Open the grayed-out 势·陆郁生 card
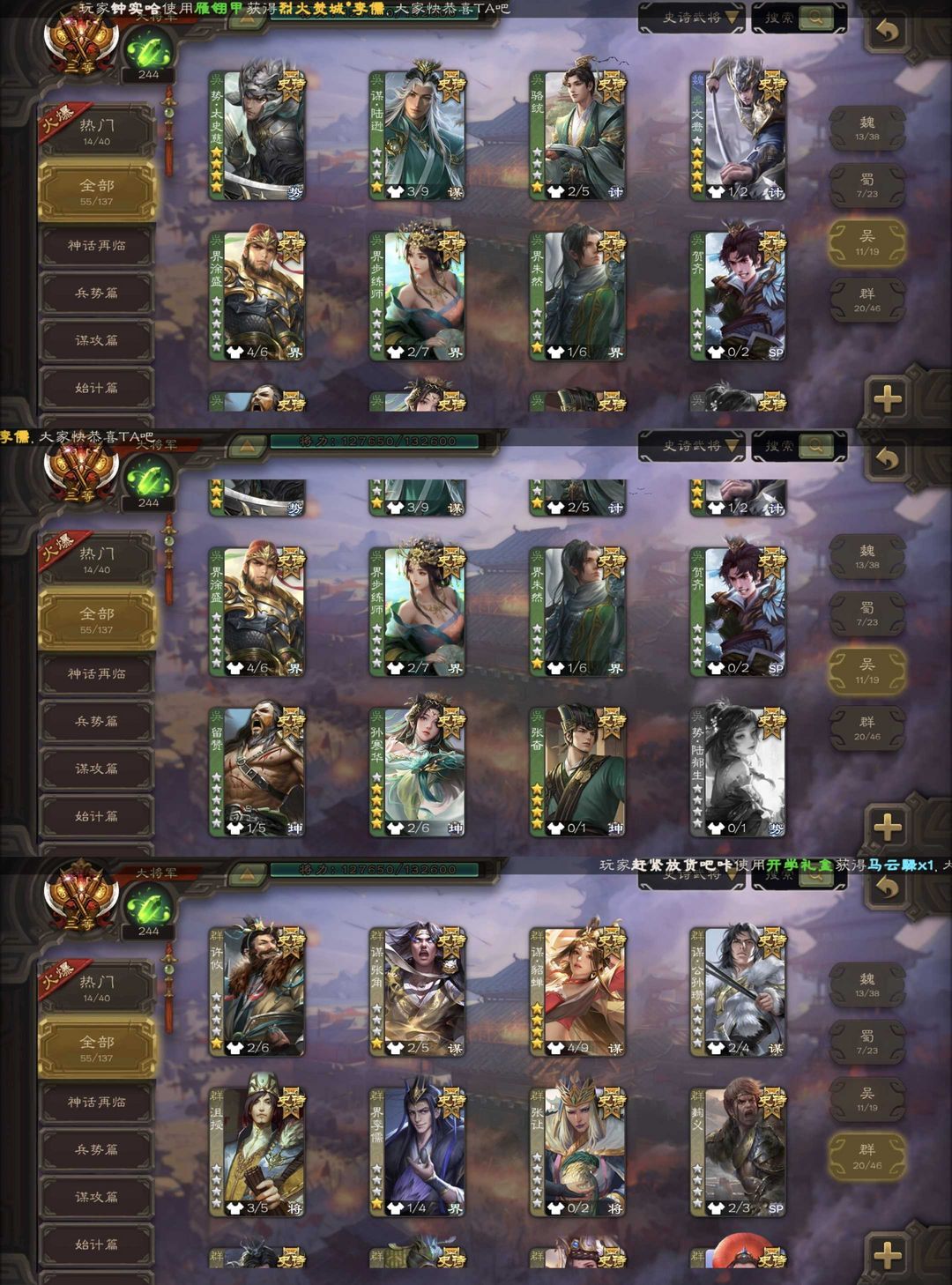This screenshot has height=1285, width=952. [x=738, y=772]
